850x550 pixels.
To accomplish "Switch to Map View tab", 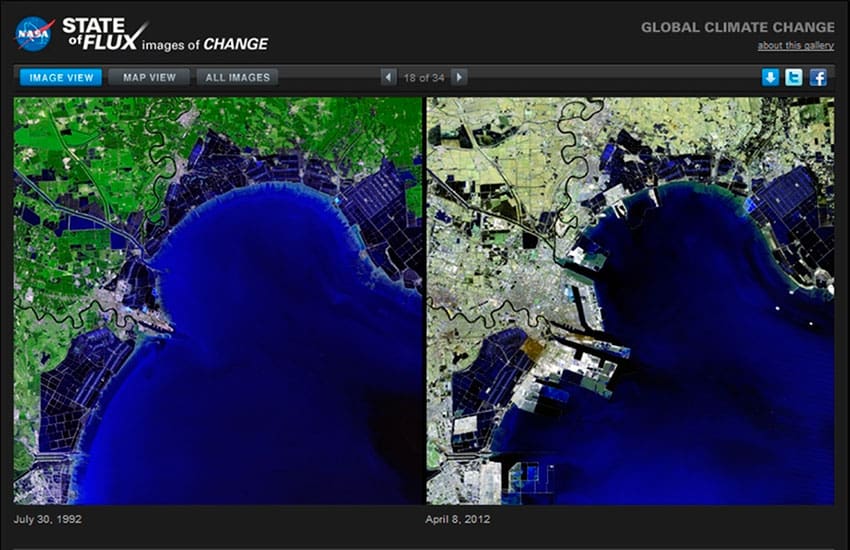I will [x=148, y=77].
